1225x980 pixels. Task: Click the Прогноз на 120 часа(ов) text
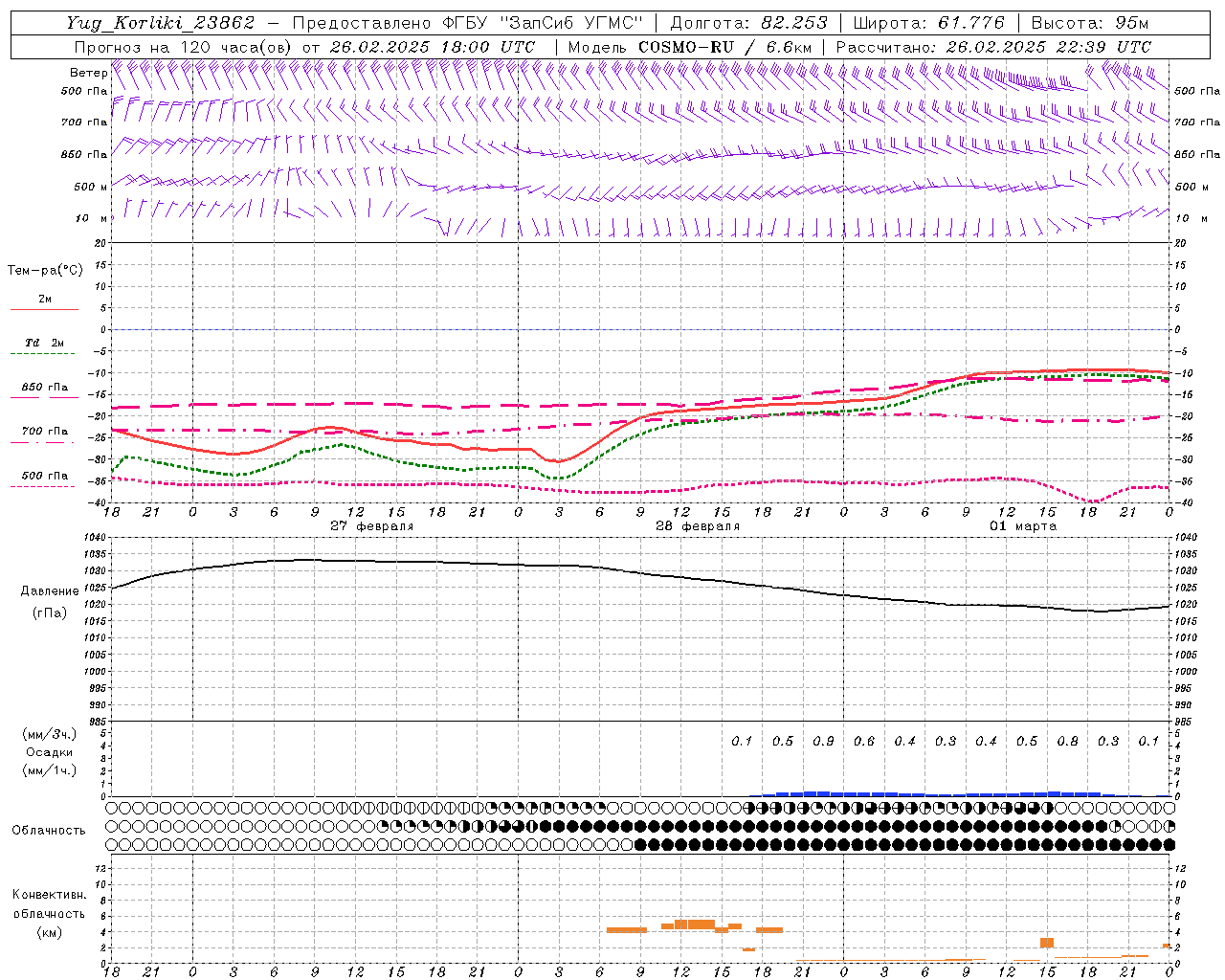185,46
